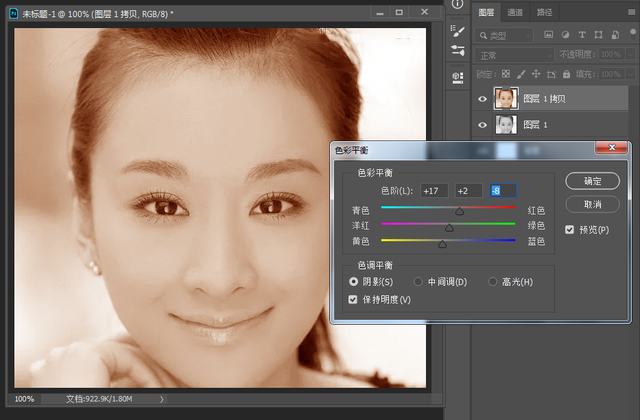Click the 洋红–绿色 slider handle

tap(449, 227)
